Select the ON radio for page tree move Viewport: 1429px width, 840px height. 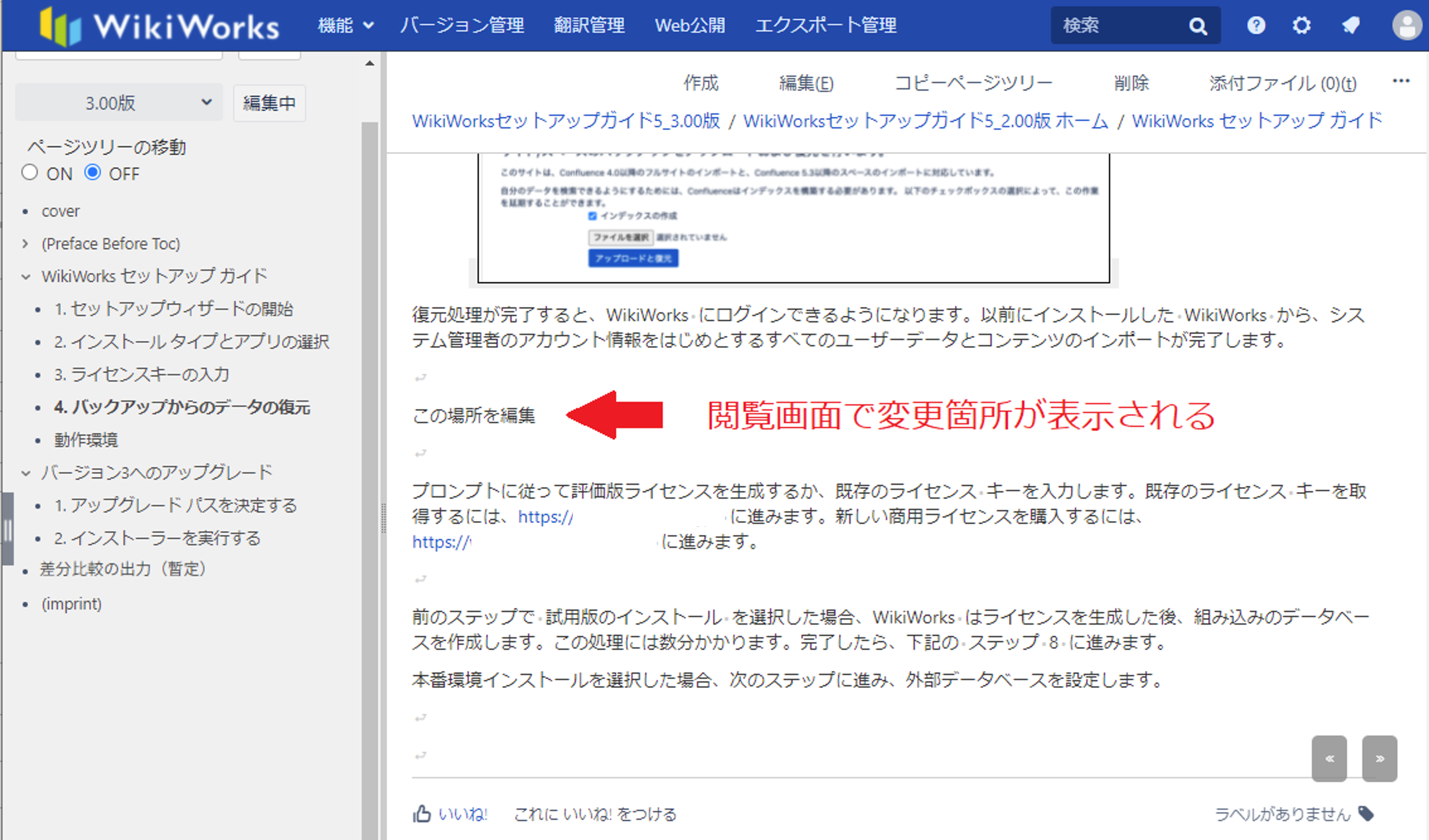click(29, 172)
